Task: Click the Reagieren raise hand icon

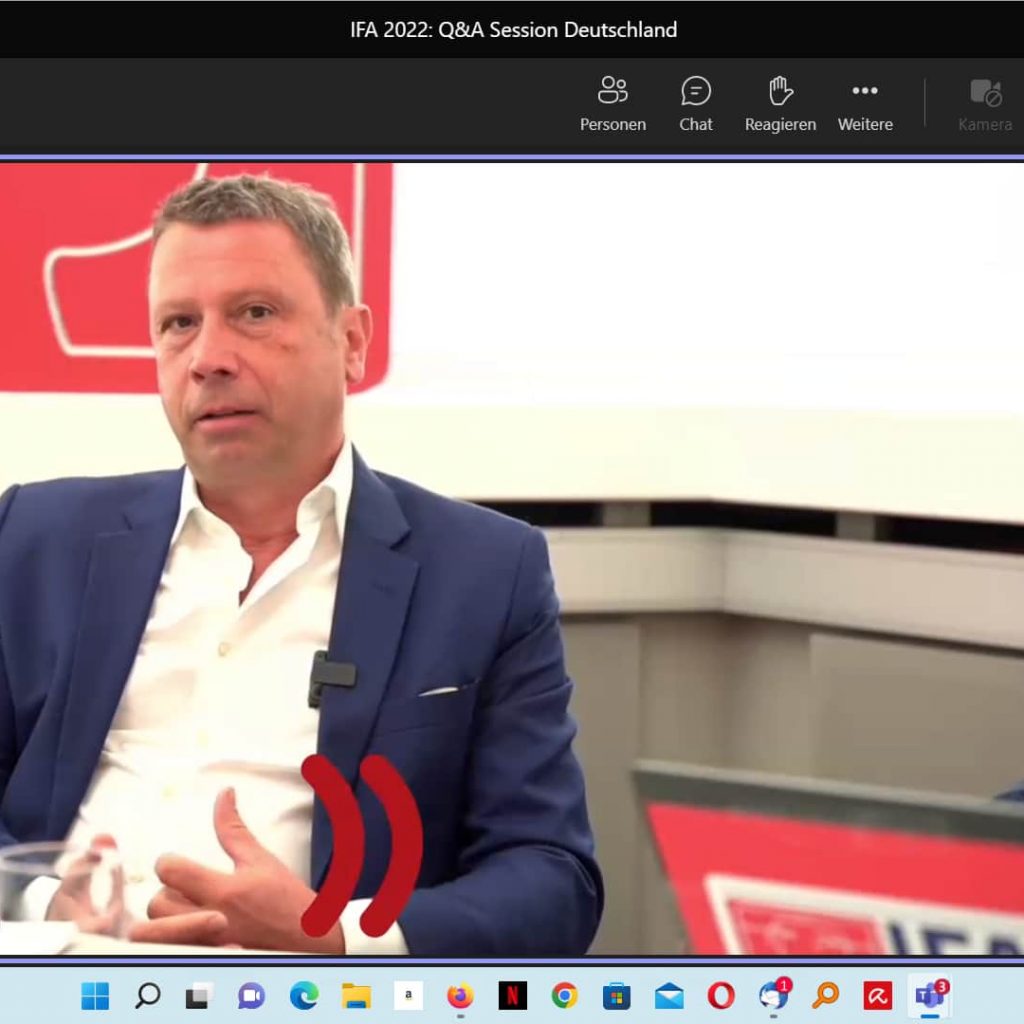Action: [780, 104]
